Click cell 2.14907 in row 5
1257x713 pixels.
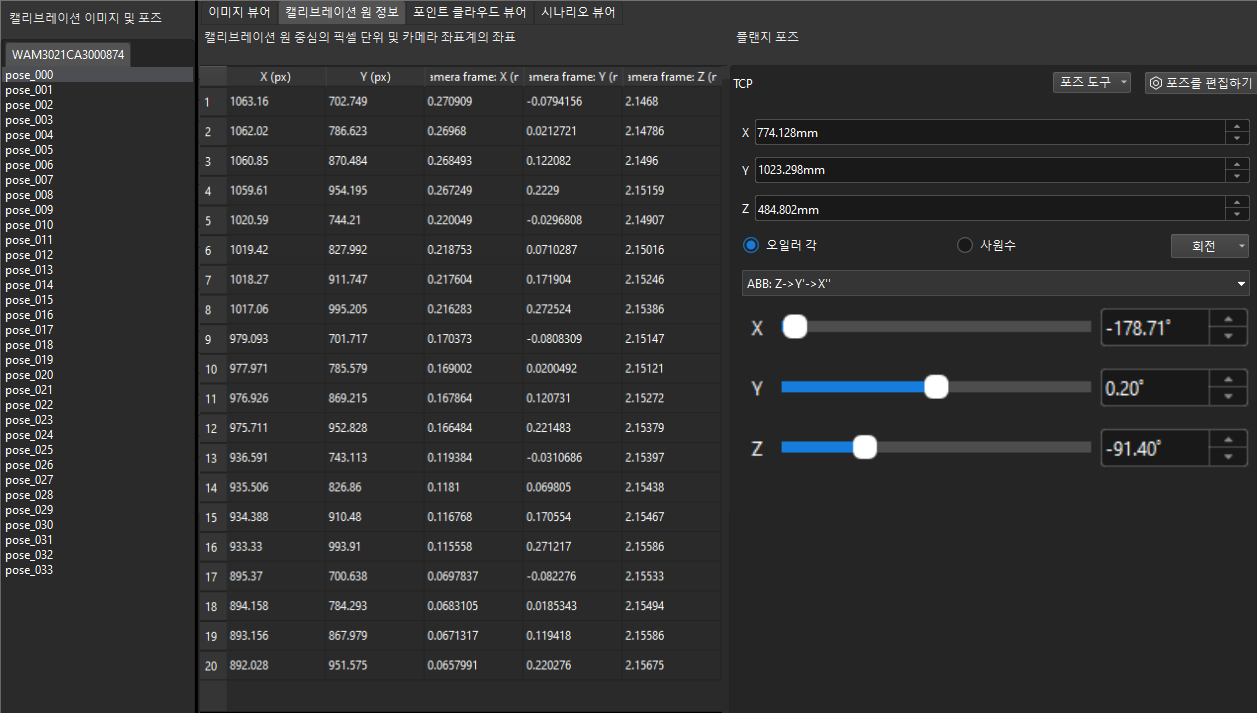tap(671, 220)
